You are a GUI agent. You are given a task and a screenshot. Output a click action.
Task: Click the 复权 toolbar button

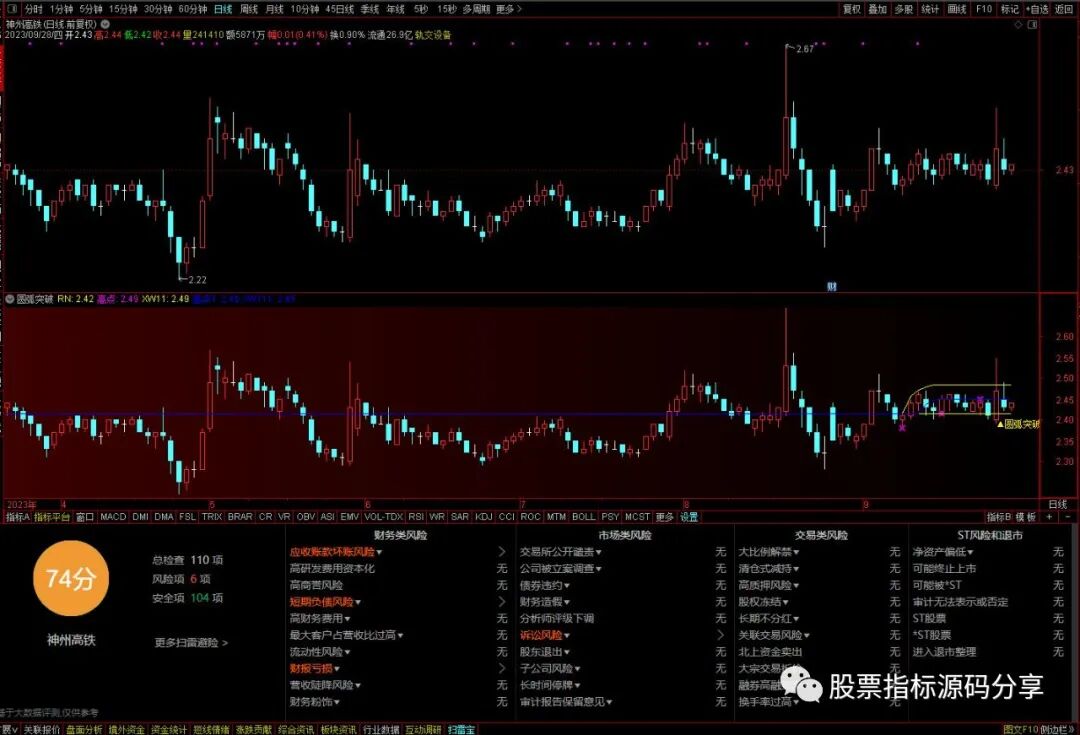click(851, 9)
